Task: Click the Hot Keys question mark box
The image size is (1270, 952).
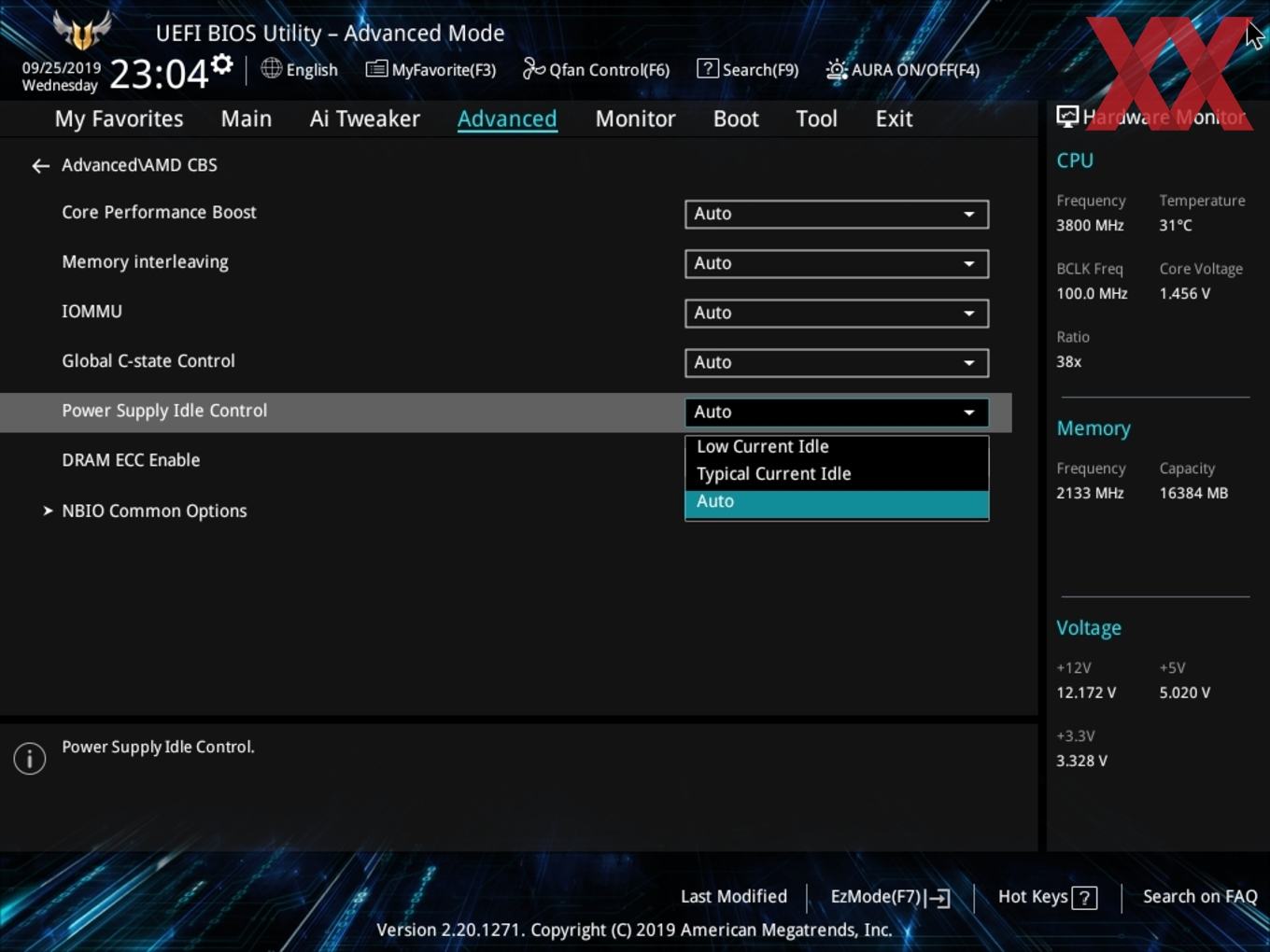Action: [1084, 898]
